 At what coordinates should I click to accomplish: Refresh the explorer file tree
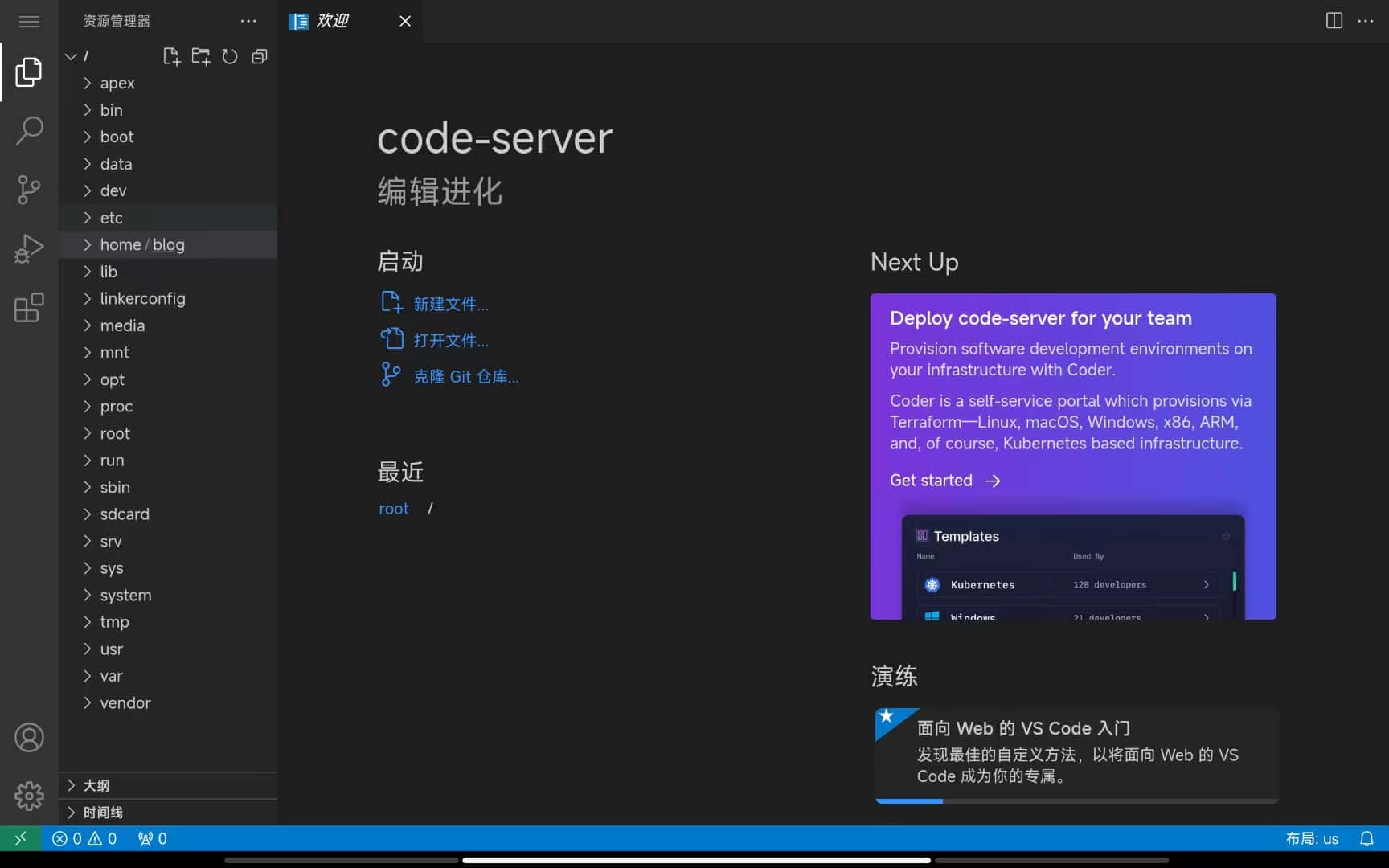tap(230, 56)
